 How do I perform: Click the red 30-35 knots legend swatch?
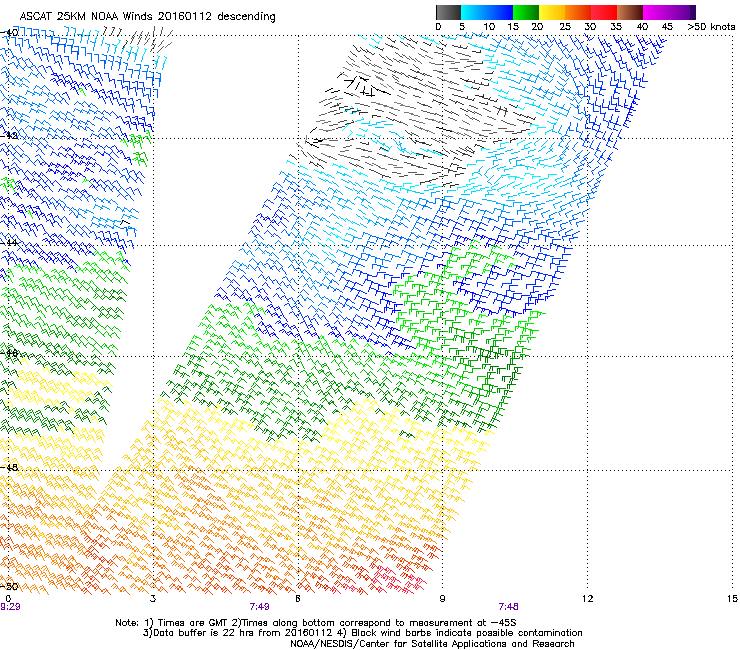[604, 12]
